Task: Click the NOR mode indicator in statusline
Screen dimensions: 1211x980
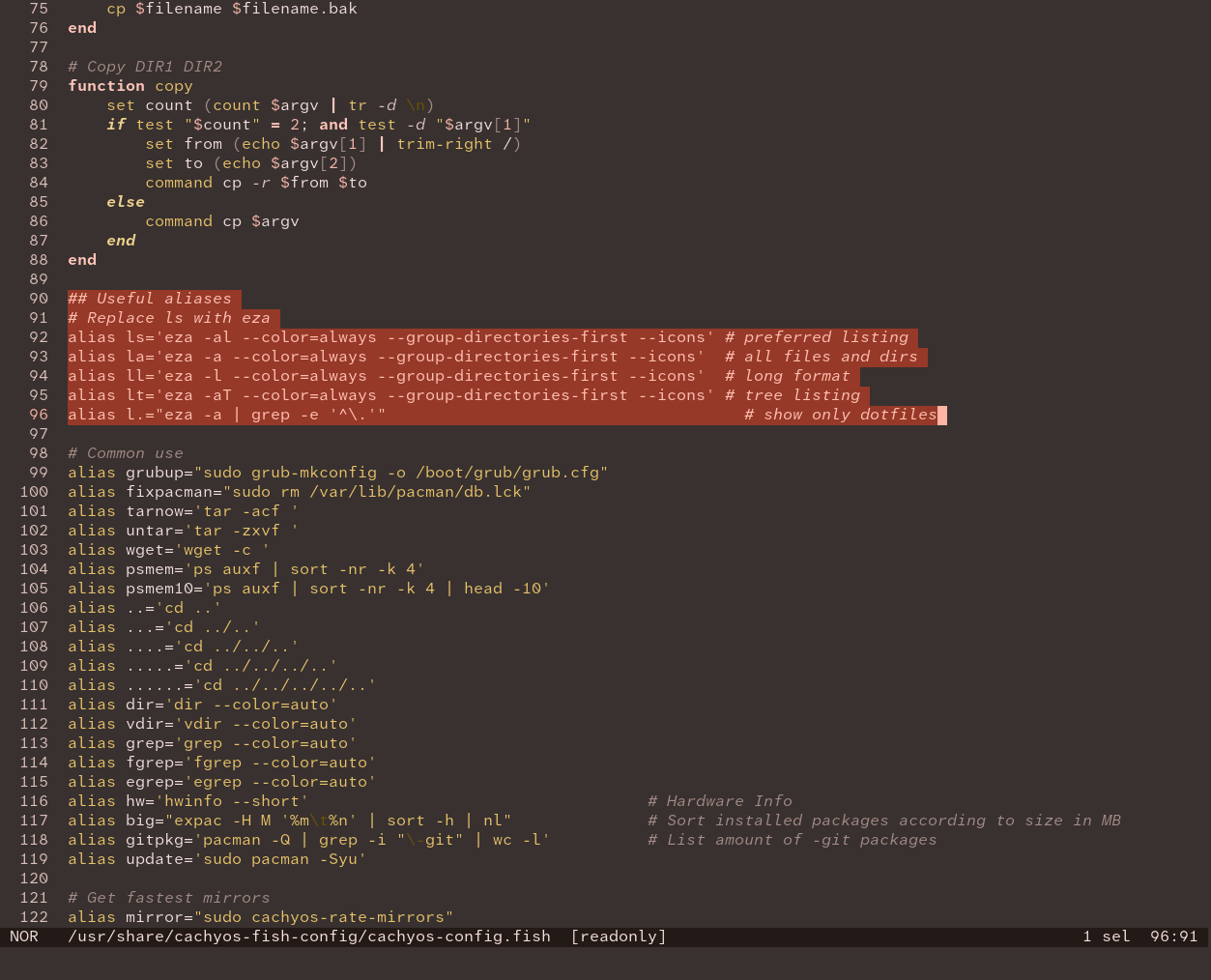Action: (24, 937)
